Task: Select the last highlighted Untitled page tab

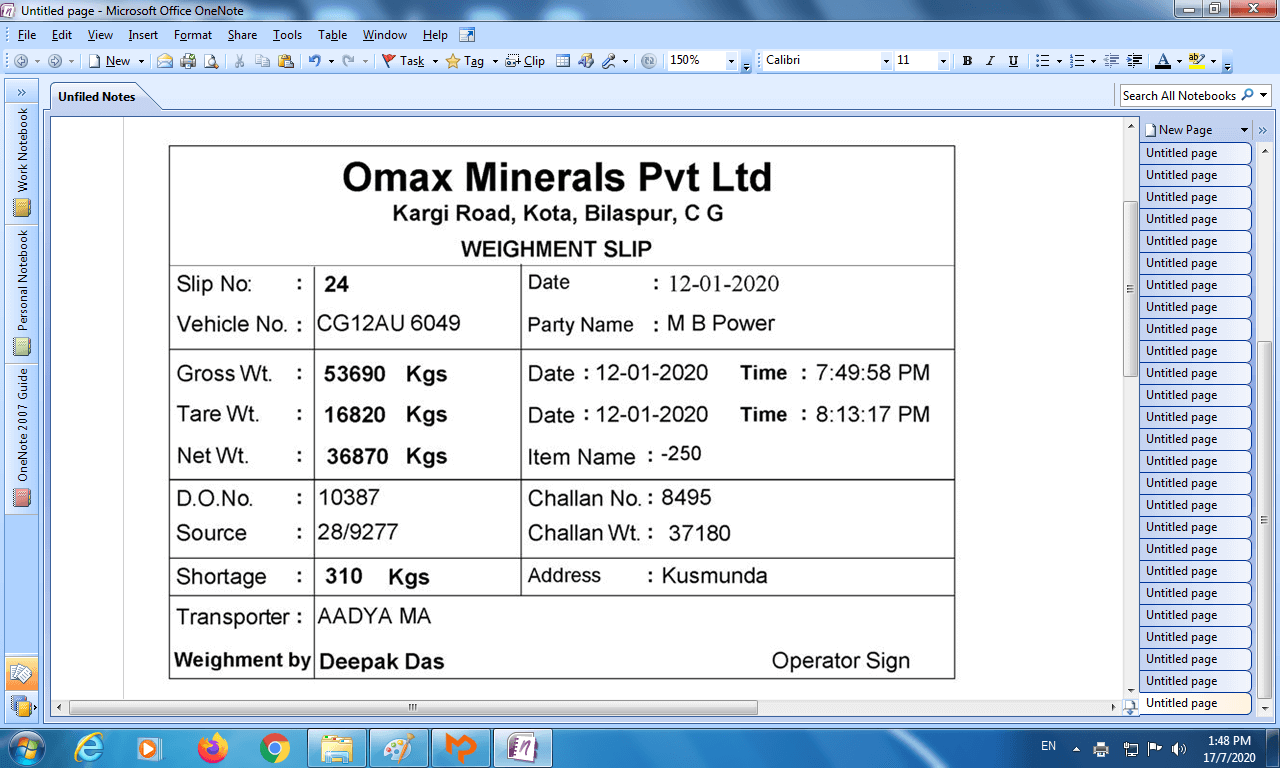Action: (1195, 703)
